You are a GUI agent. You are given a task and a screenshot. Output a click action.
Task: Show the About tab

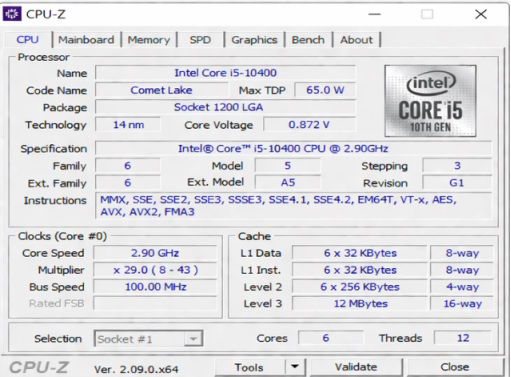[x=356, y=40]
